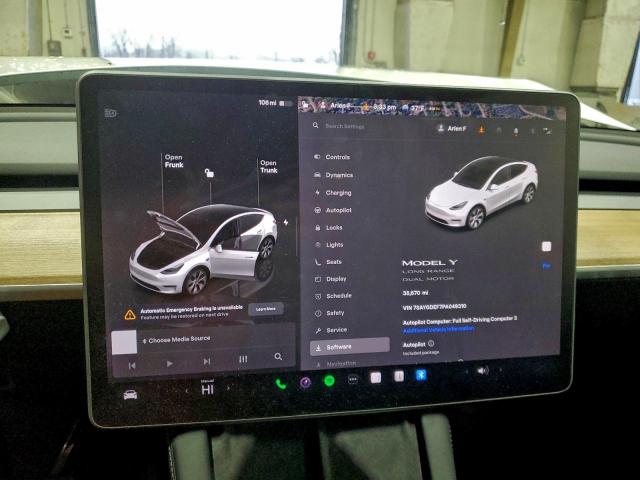
Task: Tap the magnifier icon in Search Settings
Action: 316,125
